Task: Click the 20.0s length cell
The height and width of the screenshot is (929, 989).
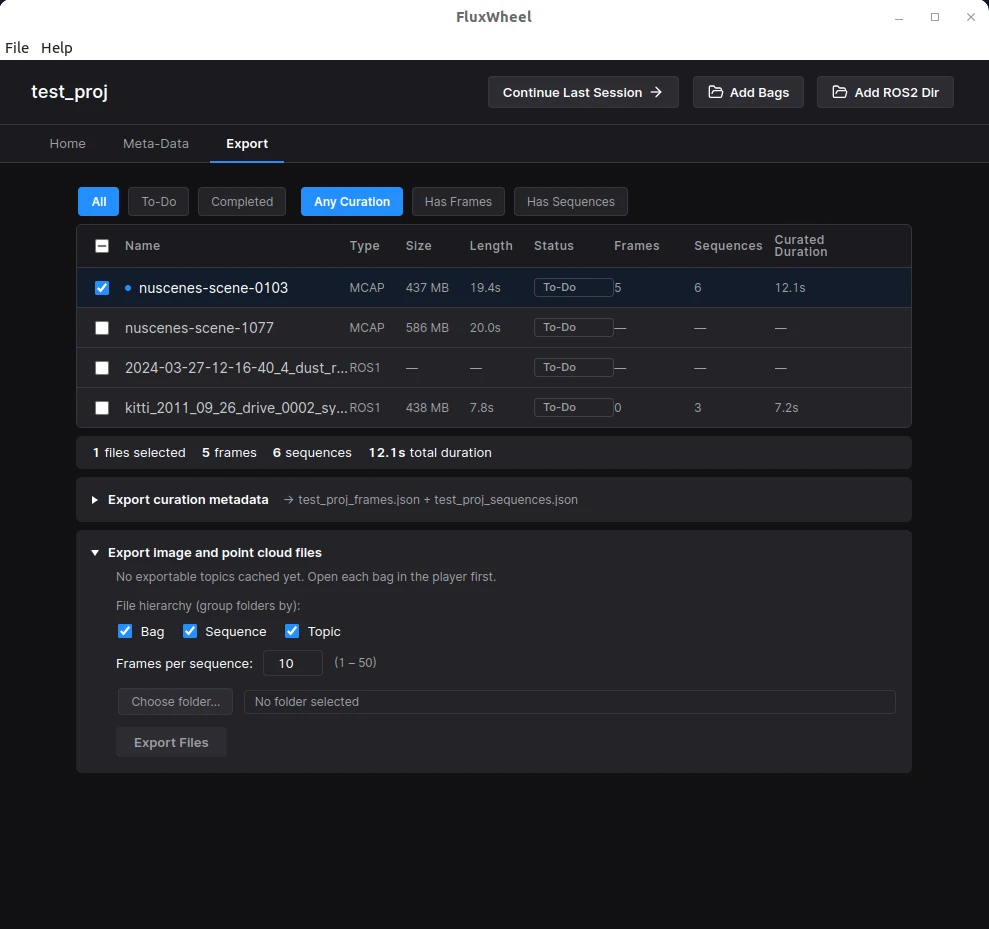Action: (x=485, y=328)
